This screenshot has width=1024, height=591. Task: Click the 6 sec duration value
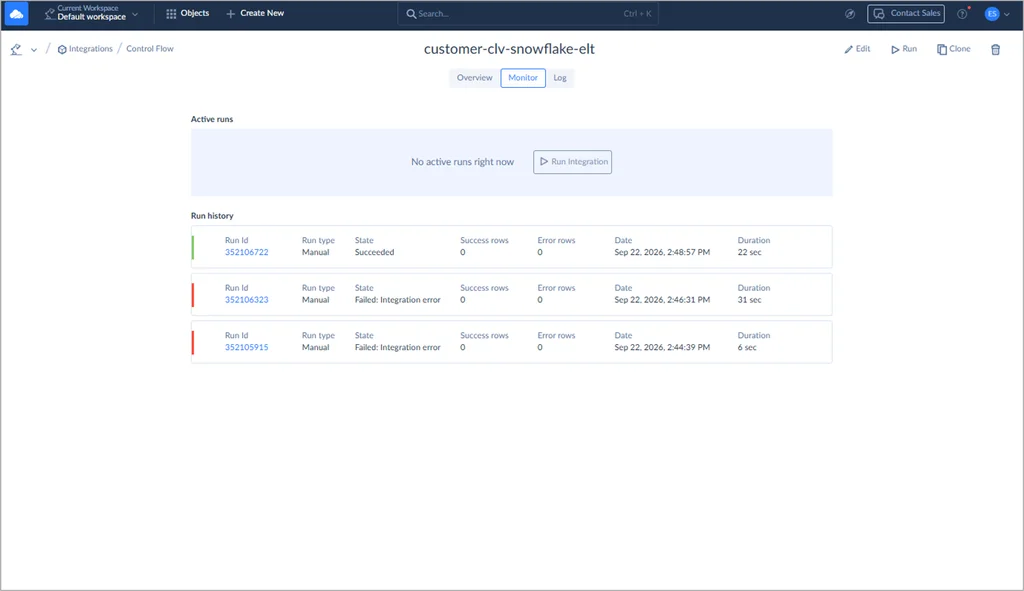(746, 347)
